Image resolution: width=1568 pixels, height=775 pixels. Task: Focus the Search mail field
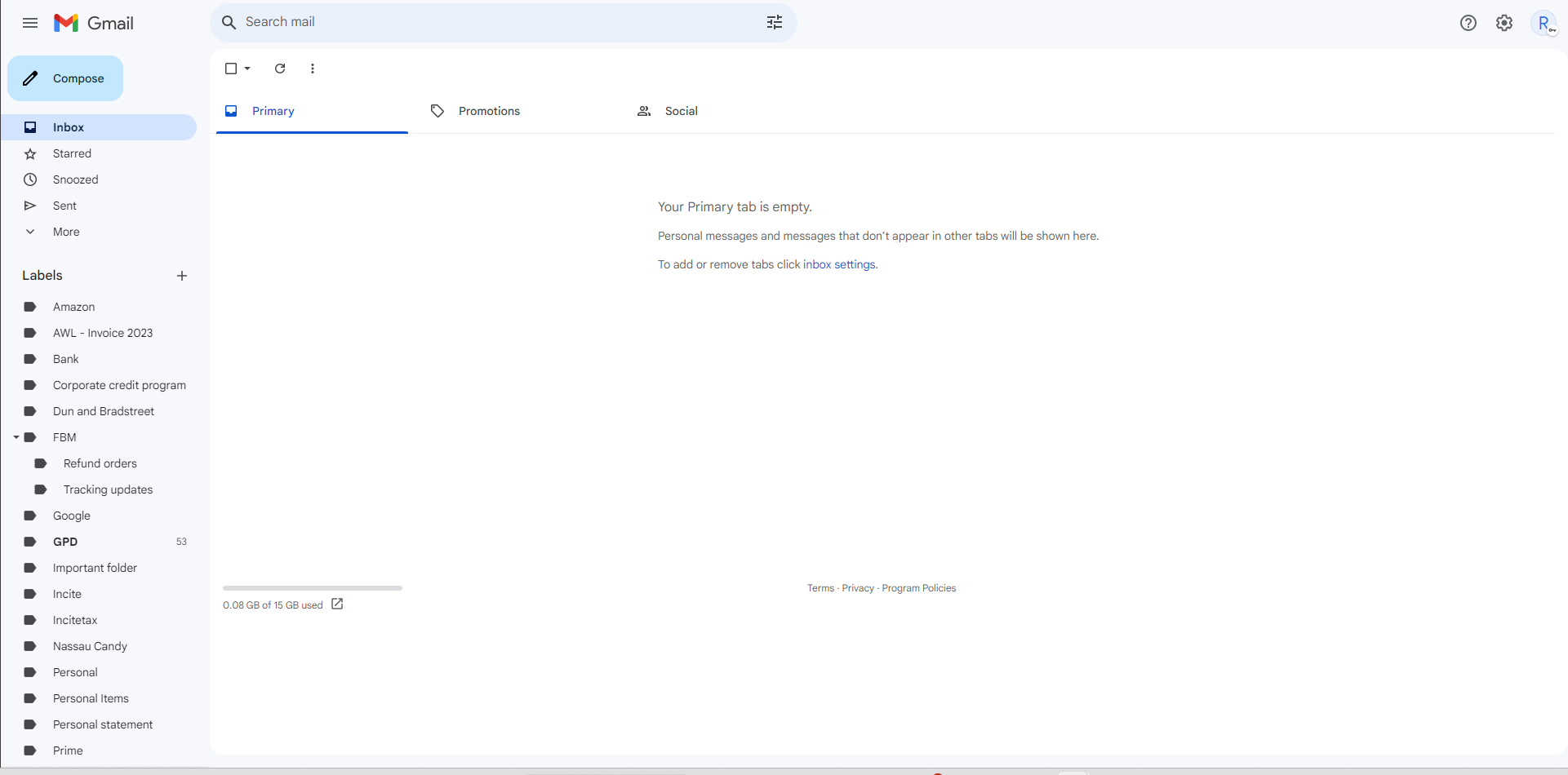click(503, 22)
